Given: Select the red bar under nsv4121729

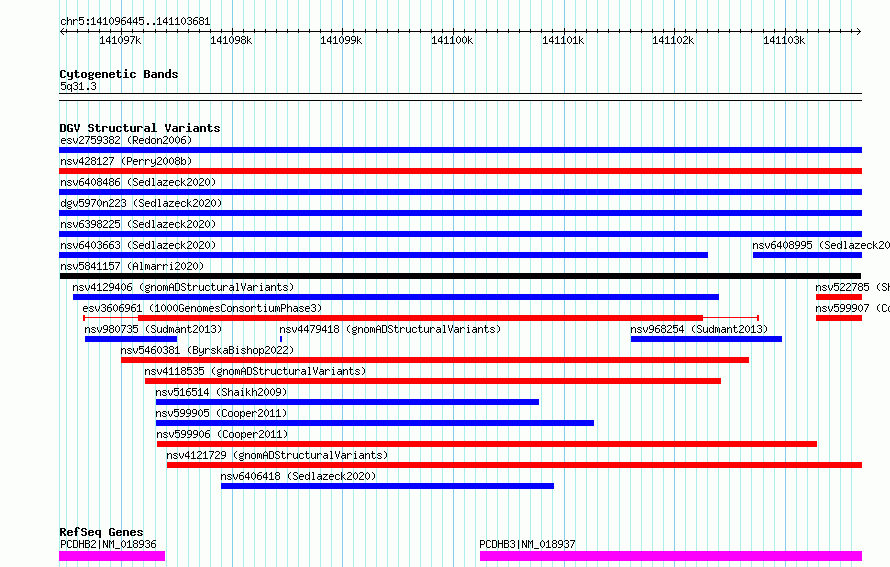Looking at the screenshot, I should [514, 465].
